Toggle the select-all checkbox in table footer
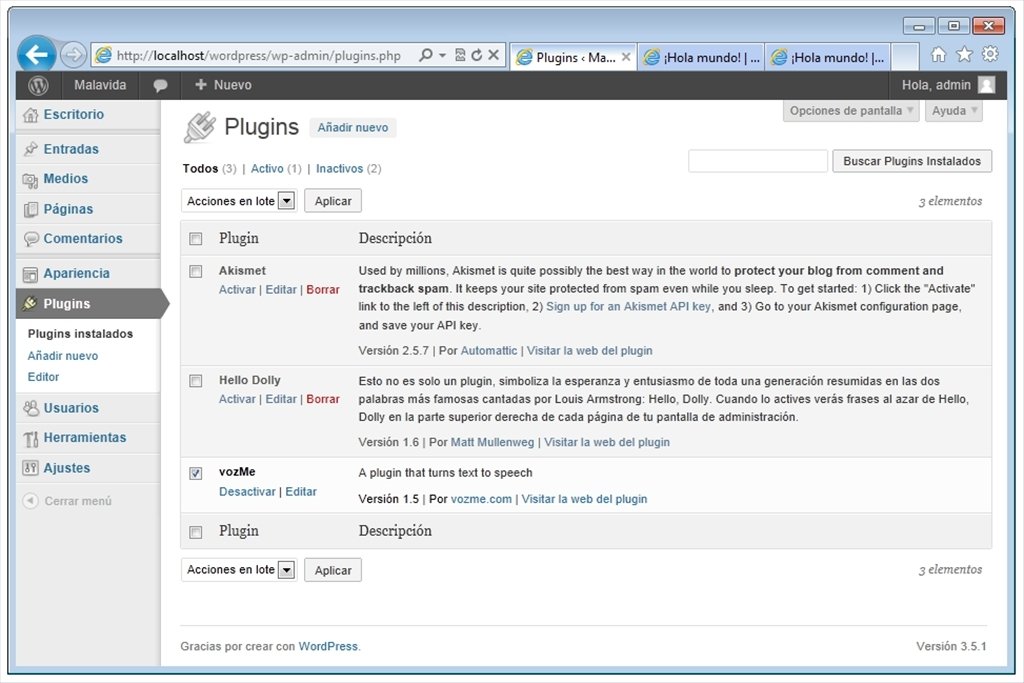This screenshot has height=683, width=1024. (196, 532)
